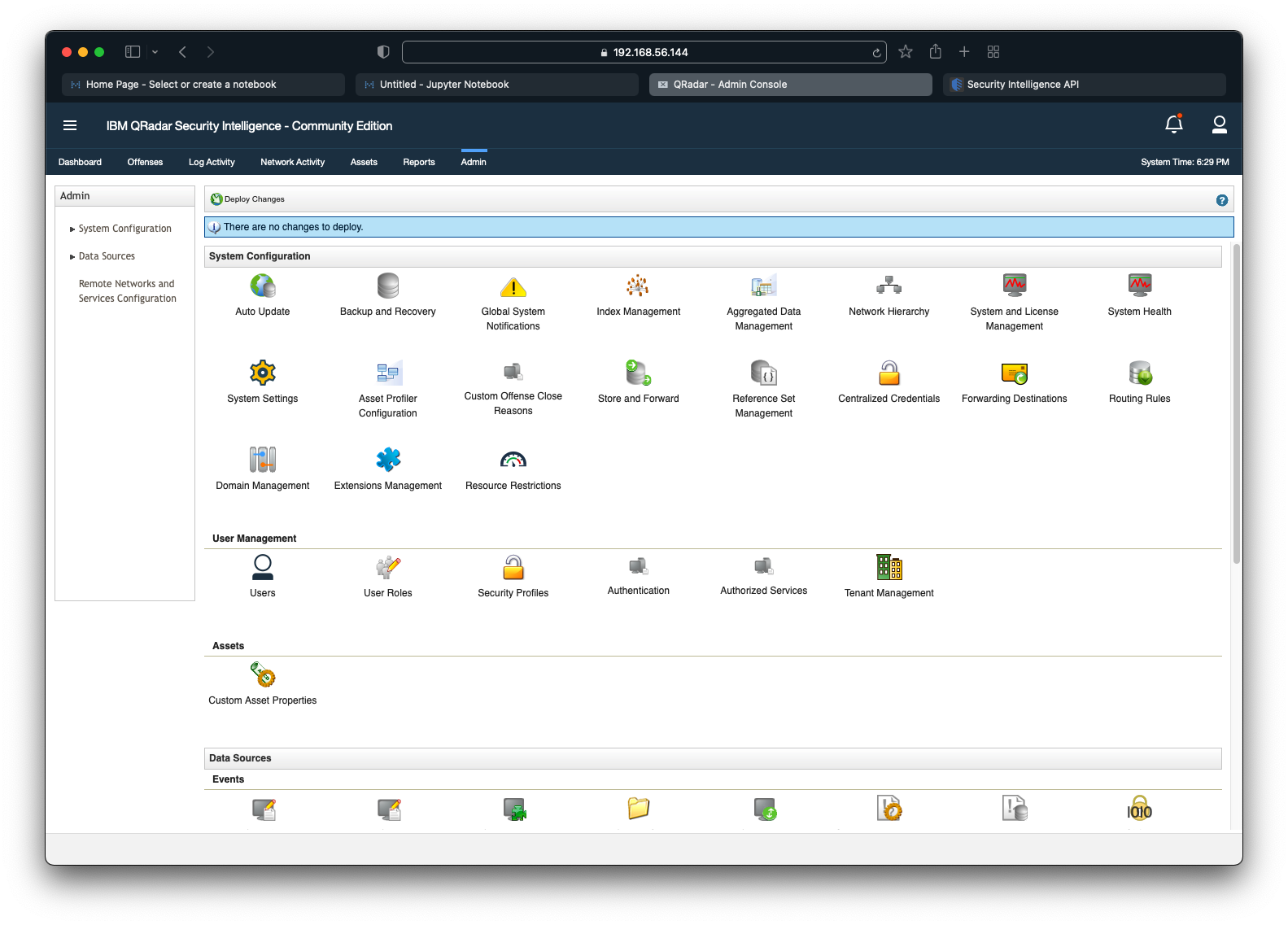Screen dimensions: 1288x925
Task: Switch to the Assets tab
Action: click(x=364, y=162)
